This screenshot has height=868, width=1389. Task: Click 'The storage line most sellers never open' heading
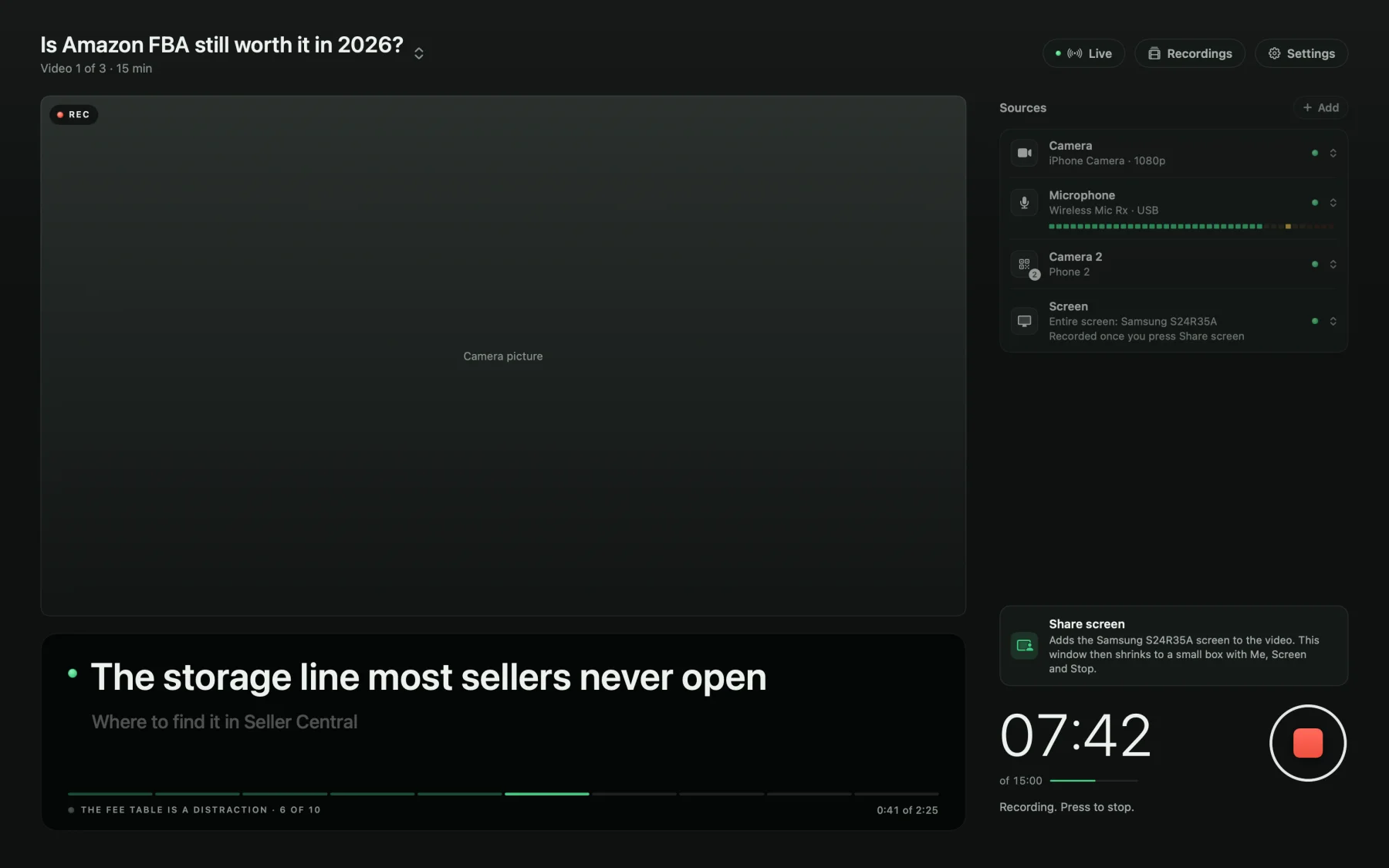(428, 677)
